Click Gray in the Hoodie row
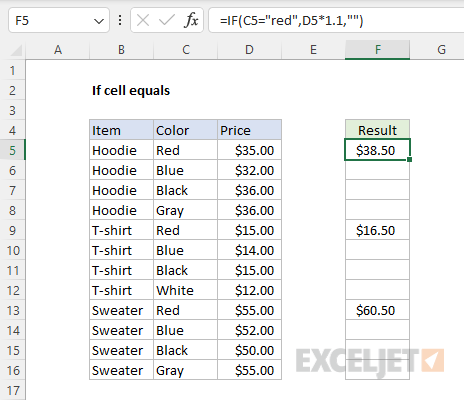Screen dimensions: 464x400 click(185, 210)
